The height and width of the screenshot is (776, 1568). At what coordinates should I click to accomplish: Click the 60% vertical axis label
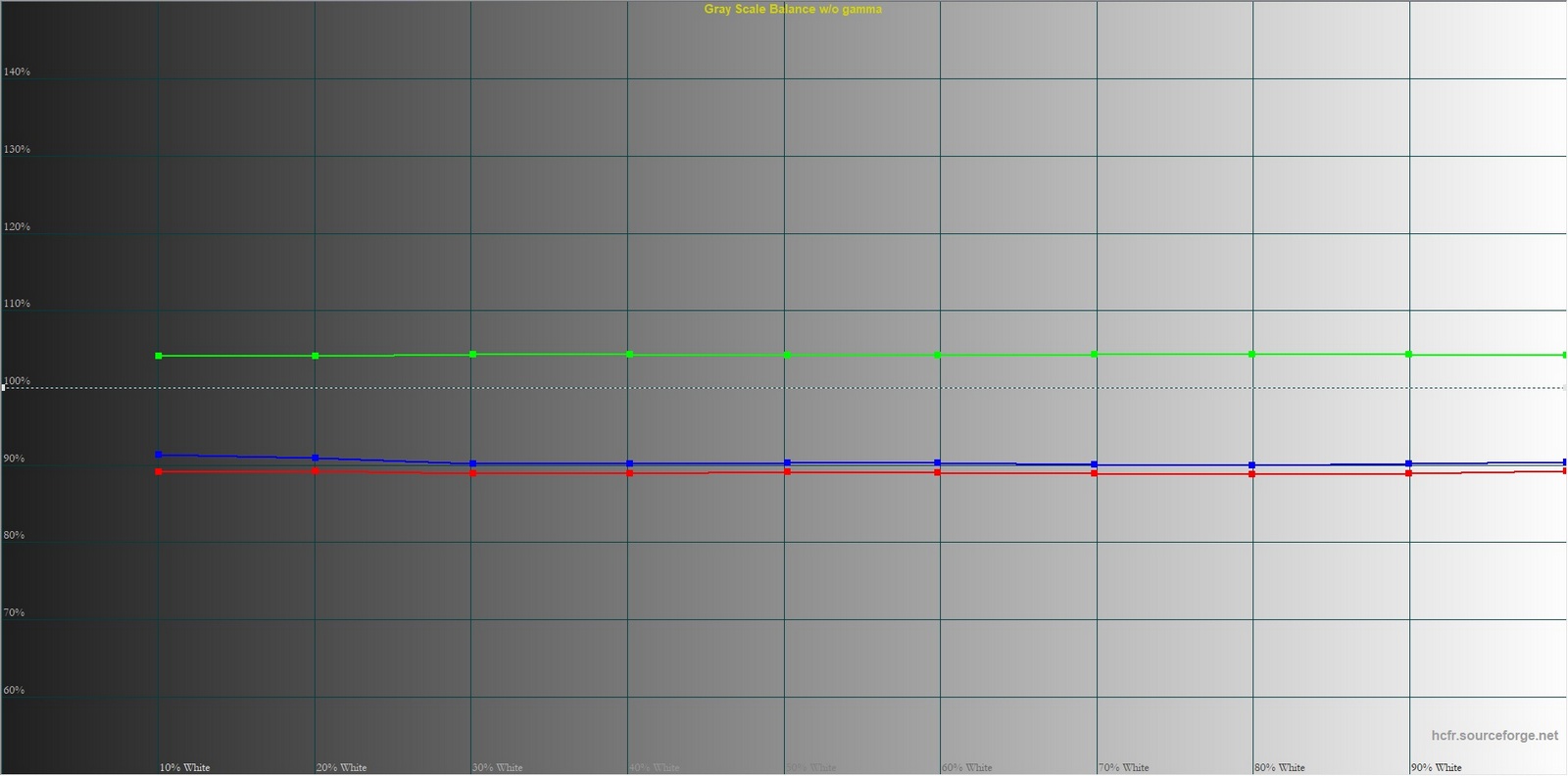pos(14,690)
